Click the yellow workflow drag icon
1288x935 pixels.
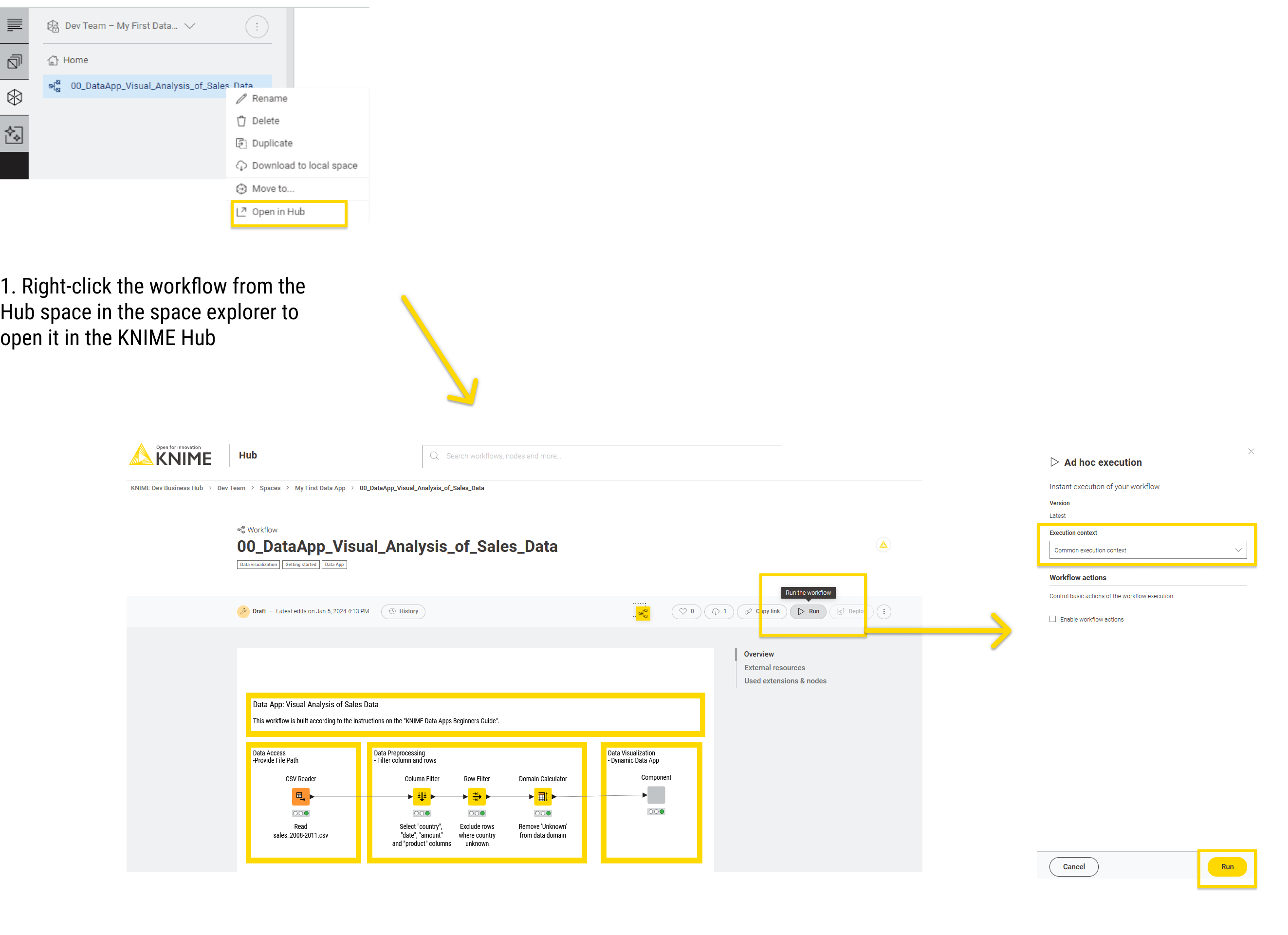click(643, 613)
